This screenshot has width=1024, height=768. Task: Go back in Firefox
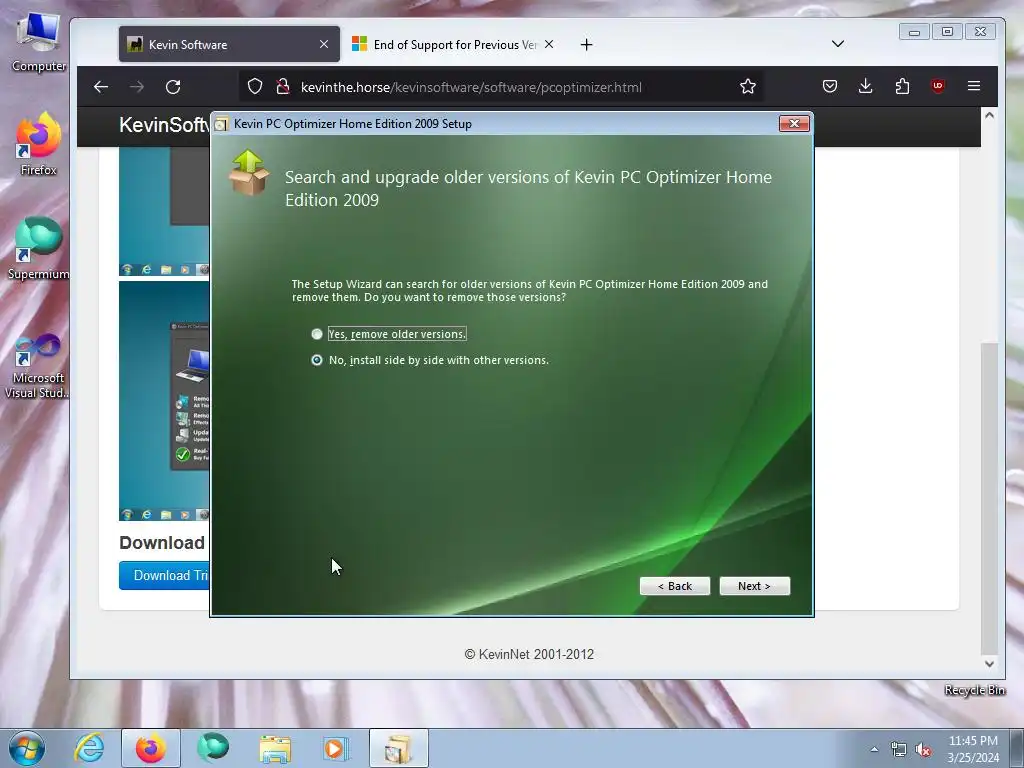pyautogui.click(x=101, y=87)
